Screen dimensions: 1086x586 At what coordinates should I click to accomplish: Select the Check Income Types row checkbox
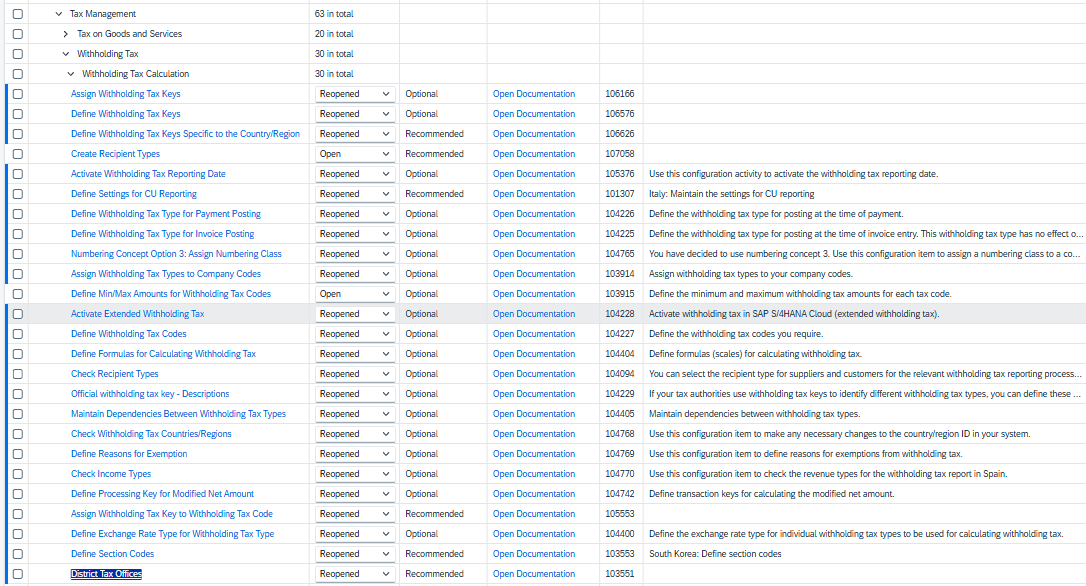click(18, 474)
